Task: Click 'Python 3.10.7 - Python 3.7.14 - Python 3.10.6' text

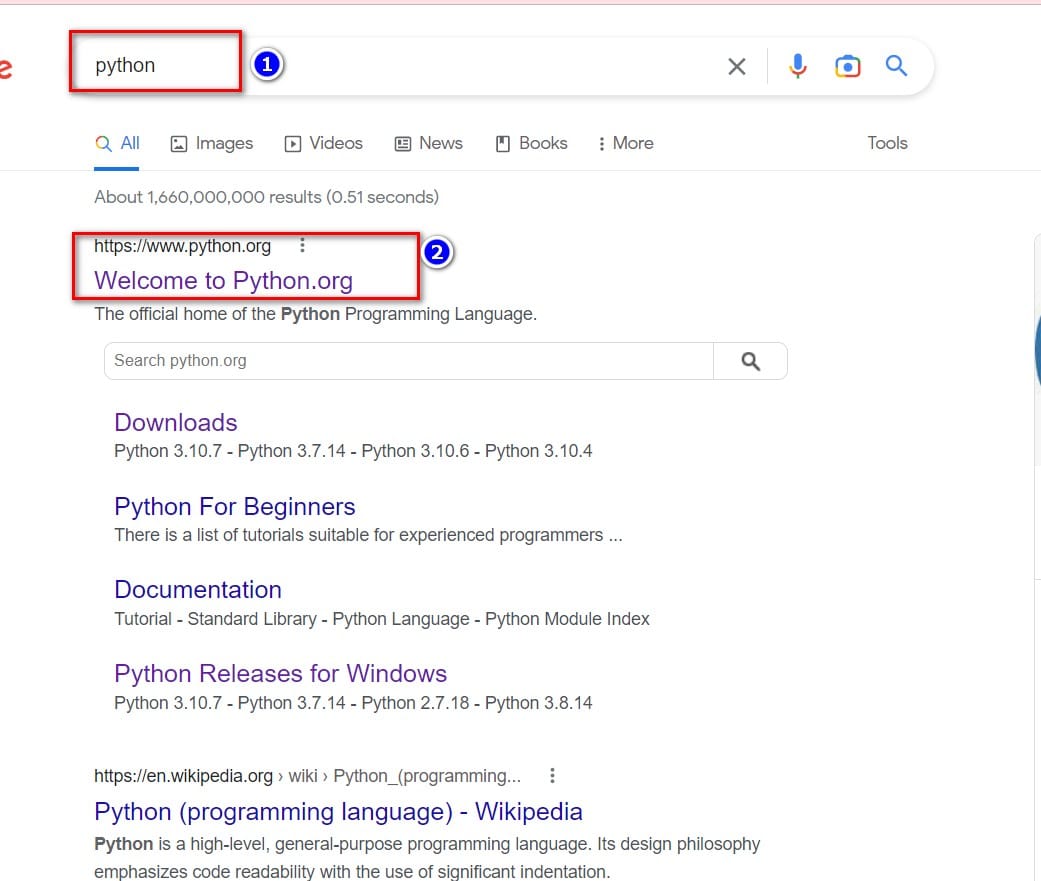Action: click(353, 451)
